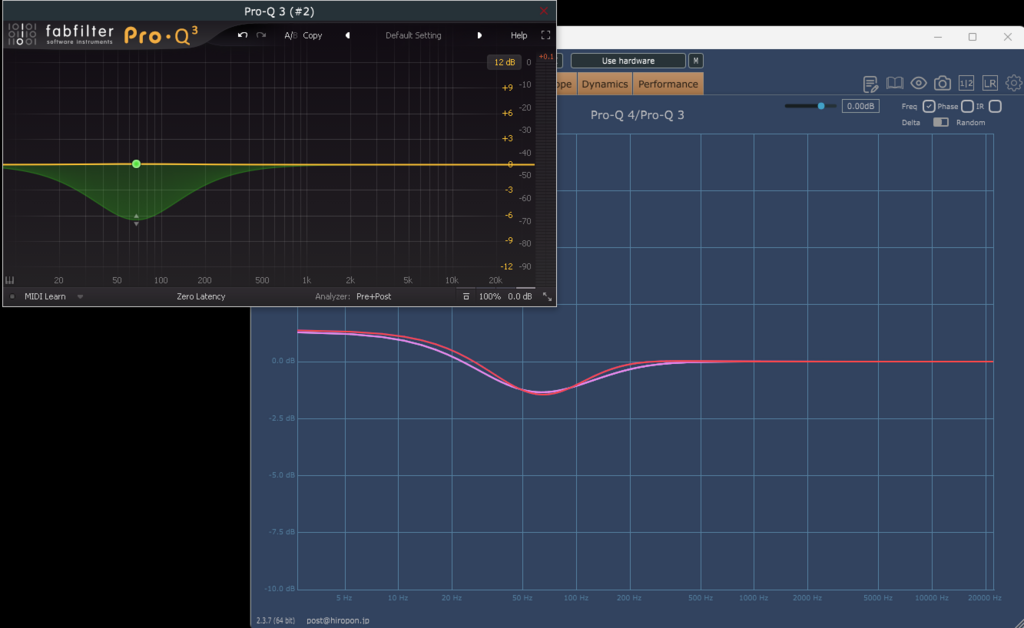Check the IR checkbox
Screen dimensions: 1024x628
995,106
